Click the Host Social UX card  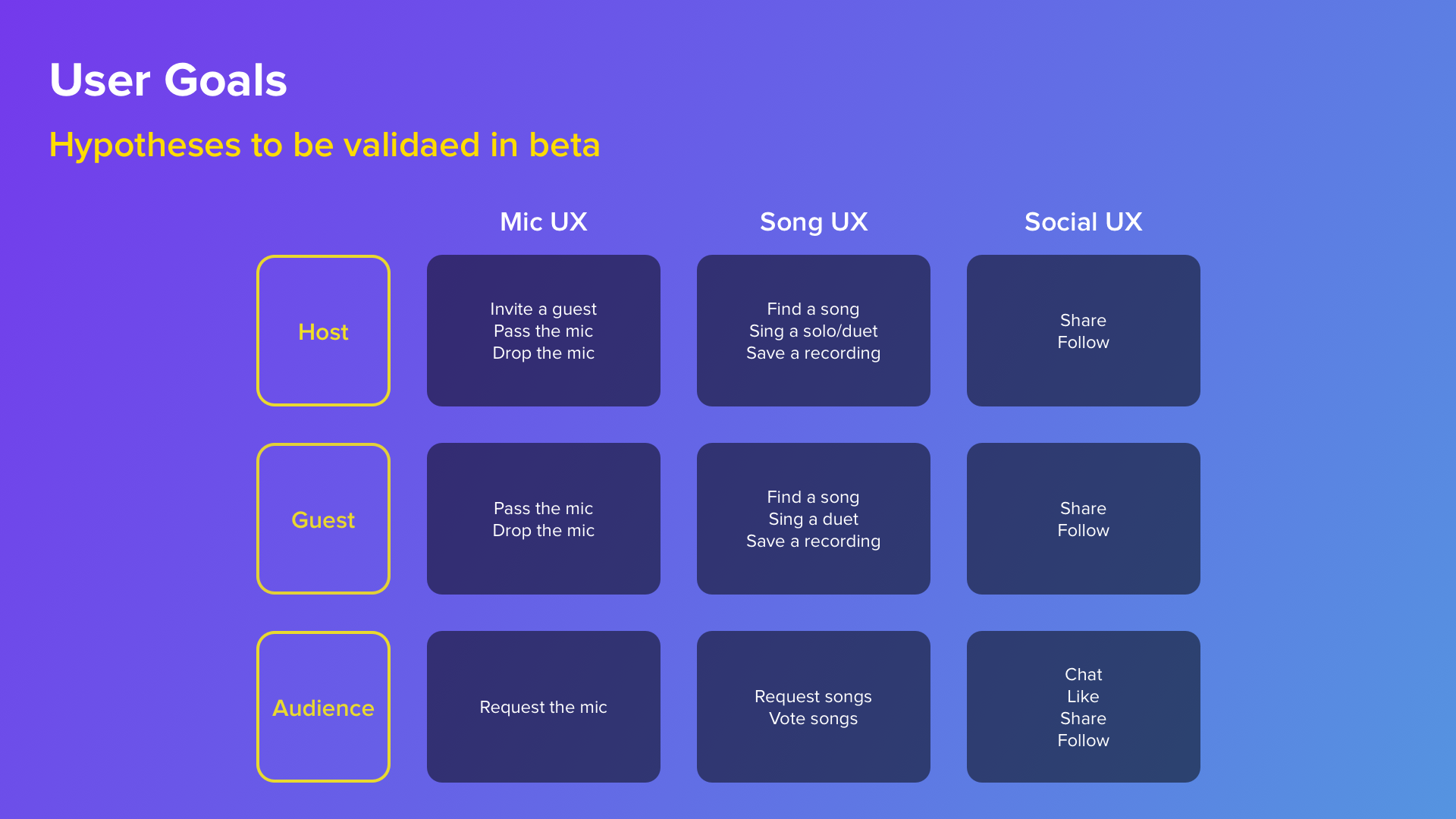[x=1084, y=331]
